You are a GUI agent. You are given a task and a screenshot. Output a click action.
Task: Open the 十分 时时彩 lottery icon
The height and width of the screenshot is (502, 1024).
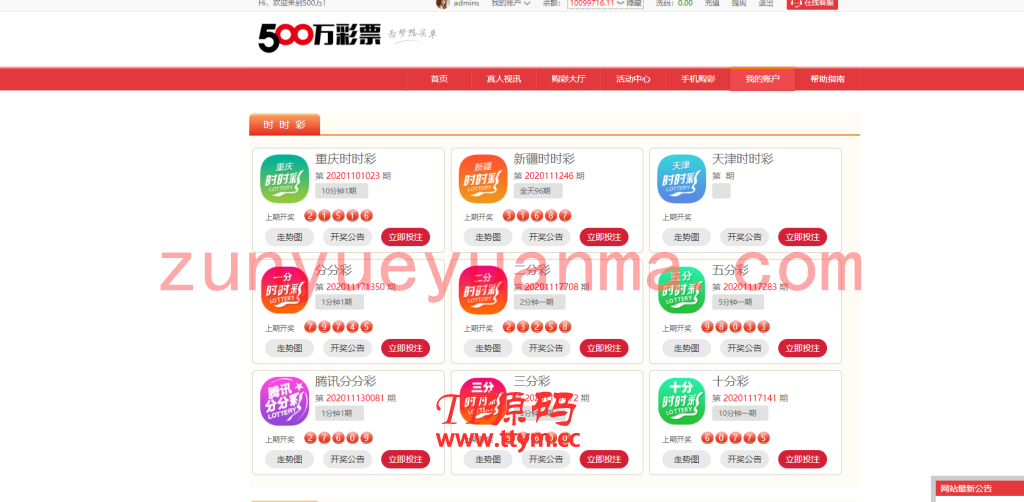click(x=681, y=401)
